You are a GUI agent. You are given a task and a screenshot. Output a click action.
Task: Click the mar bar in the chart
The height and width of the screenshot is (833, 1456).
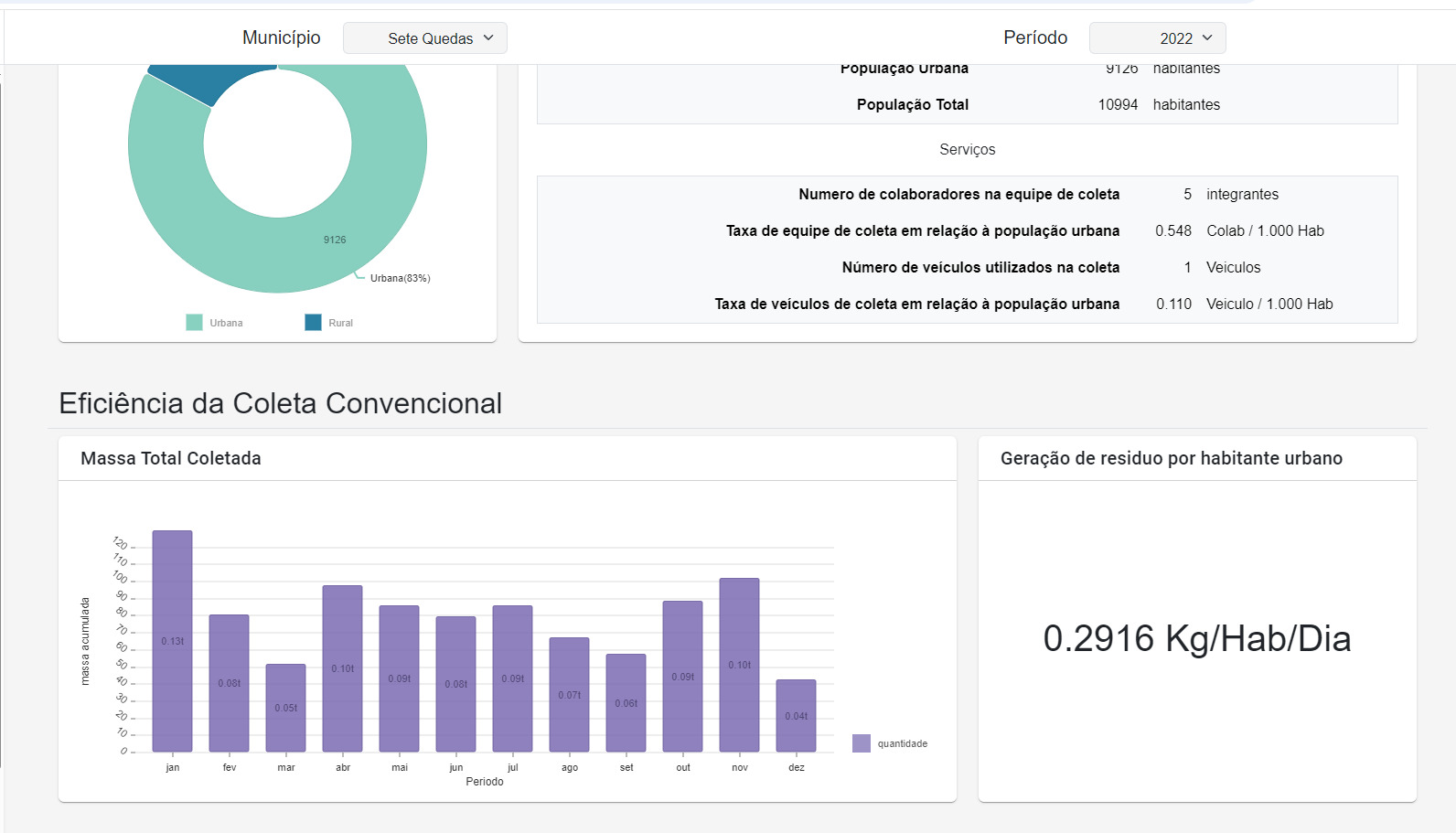tap(285, 707)
